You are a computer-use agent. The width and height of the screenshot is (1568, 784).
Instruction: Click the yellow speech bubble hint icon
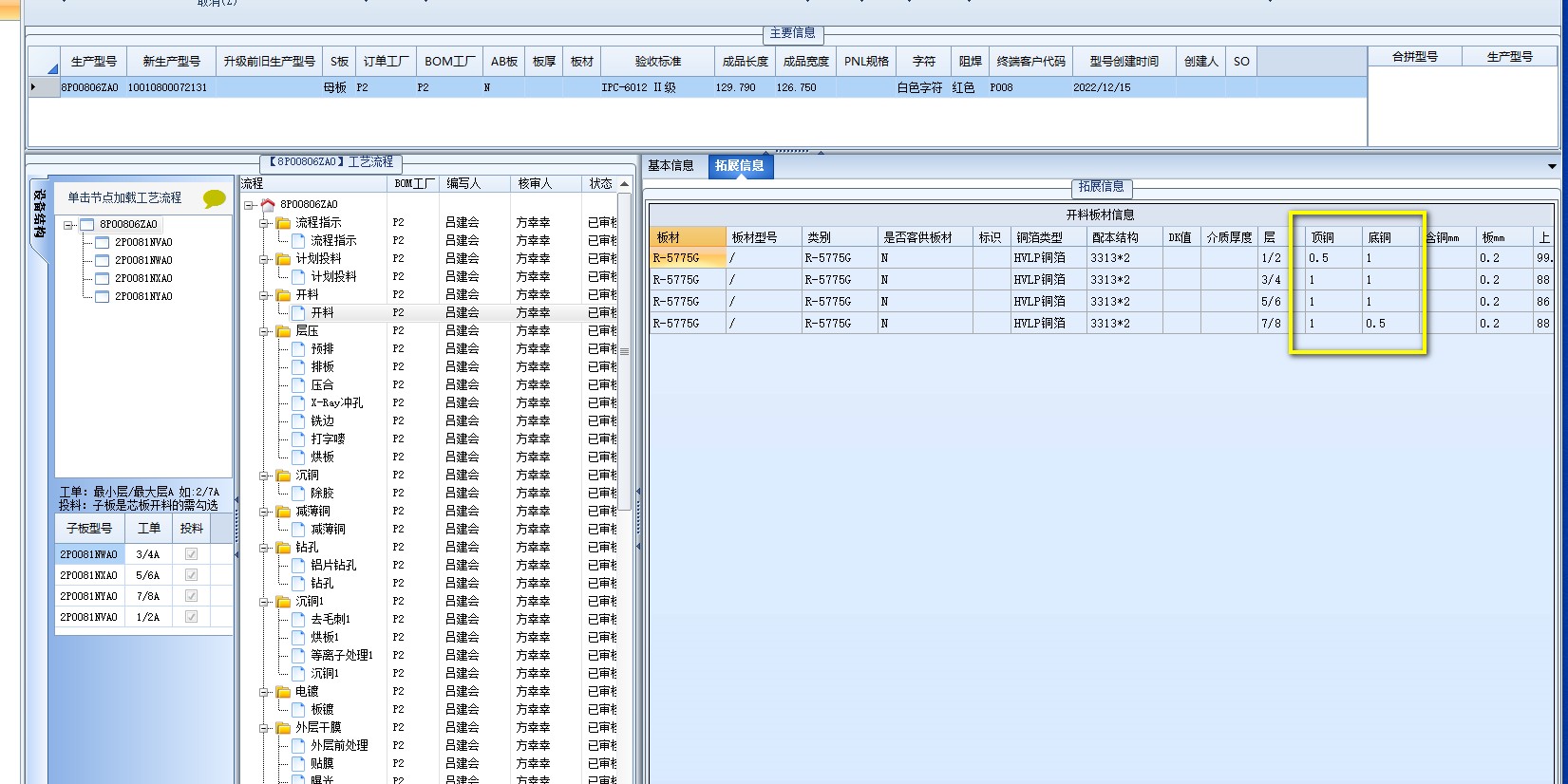point(215,198)
